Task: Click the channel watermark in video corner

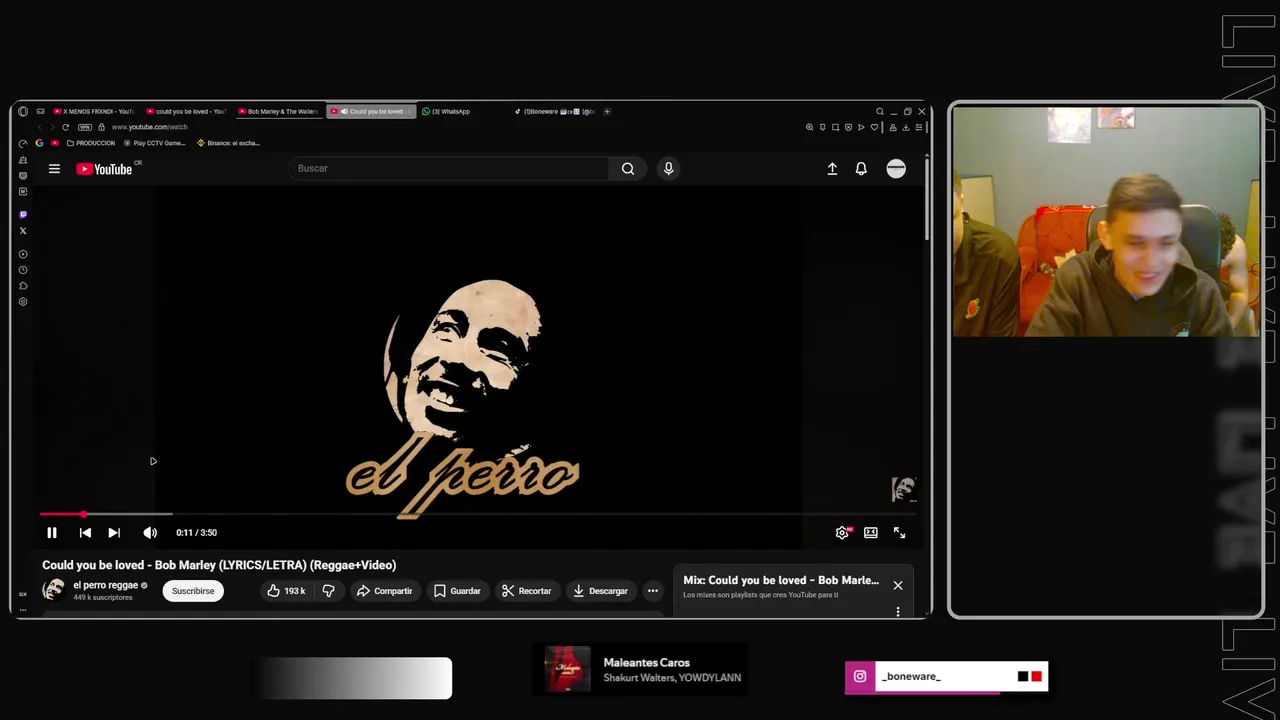Action: [x=904, y=489]
